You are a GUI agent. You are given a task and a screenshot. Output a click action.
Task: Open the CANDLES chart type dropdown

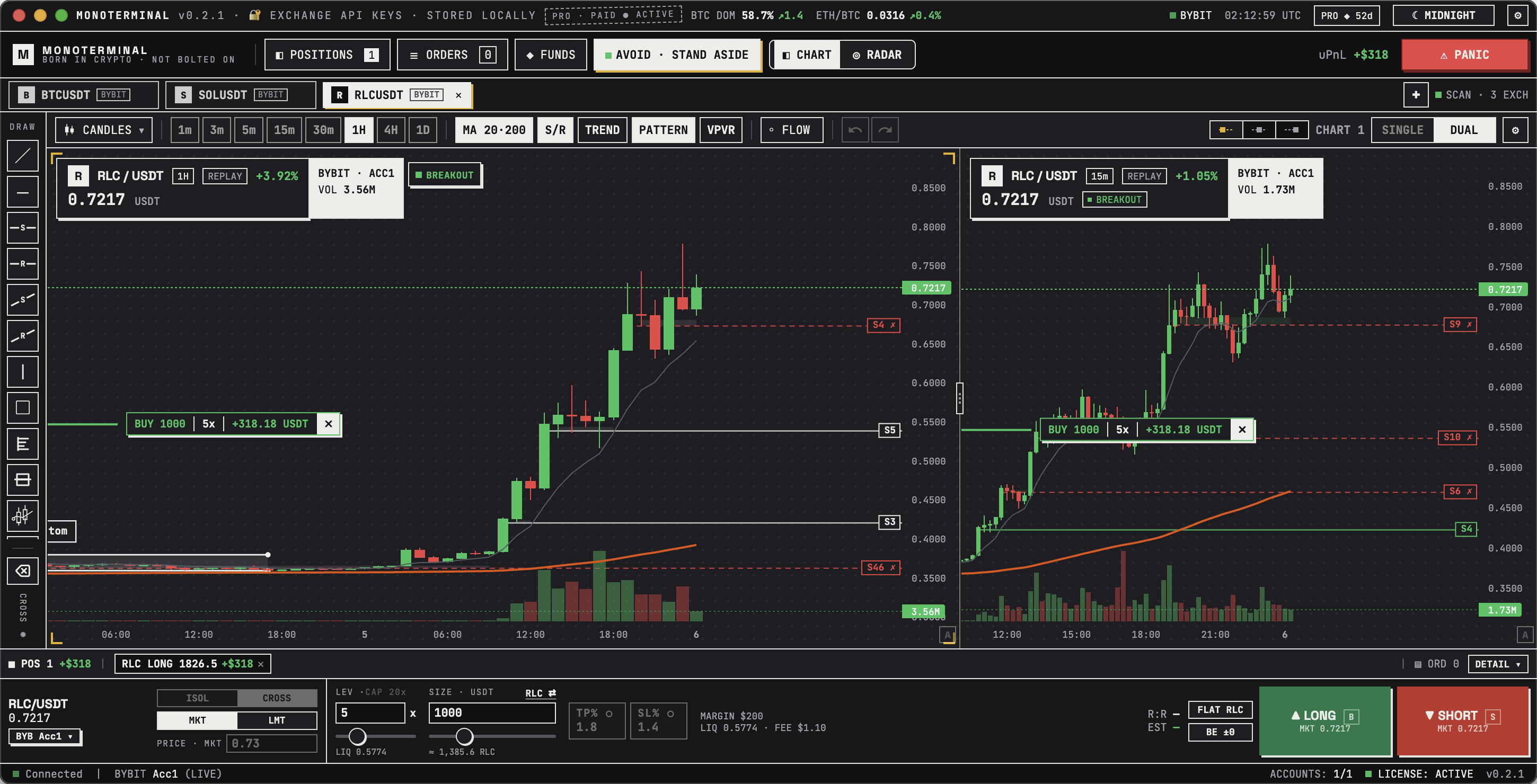click(104, 130)
